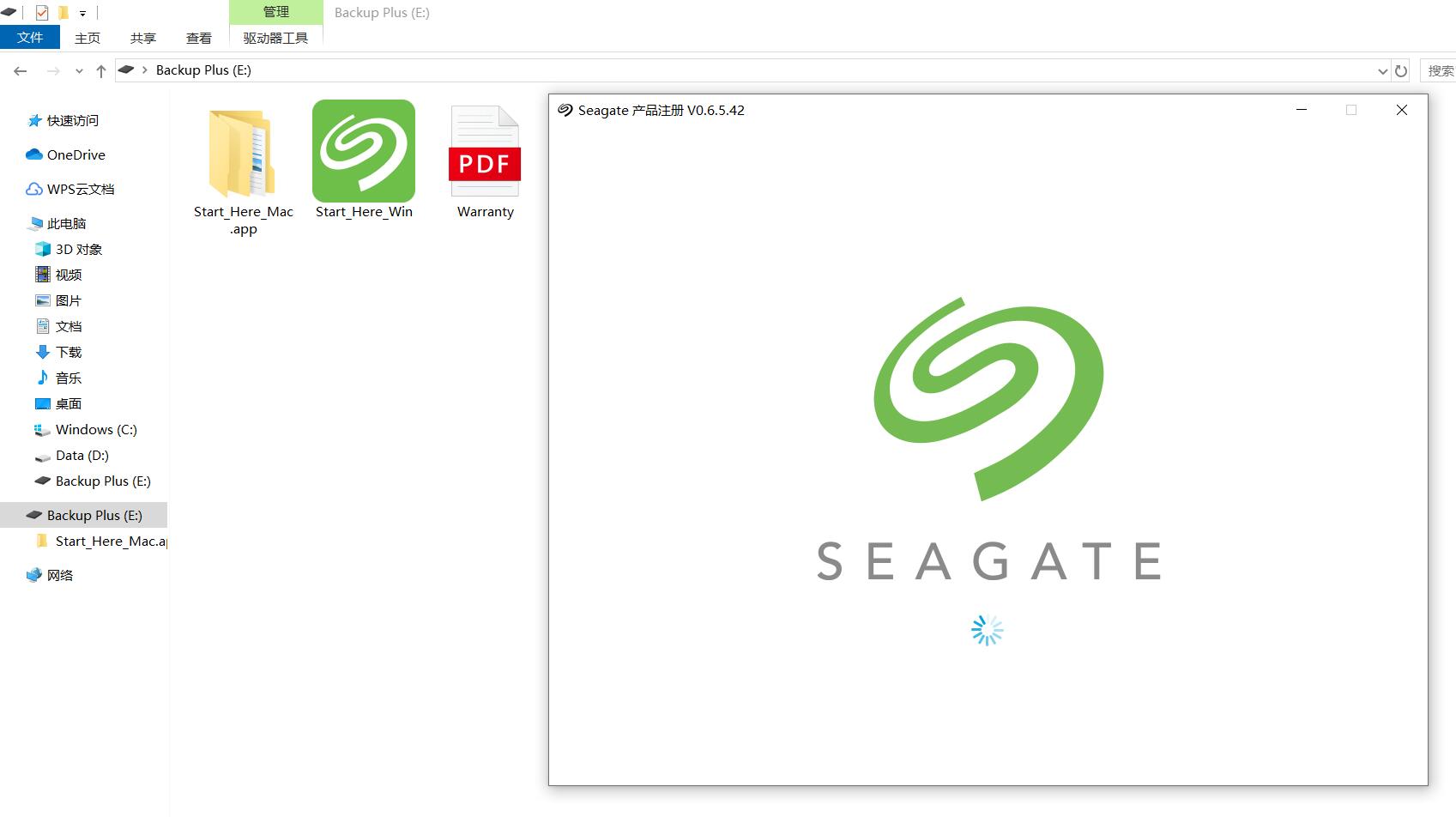
Task: Select the Warranty PDF file
Action: tap(485, 162)
